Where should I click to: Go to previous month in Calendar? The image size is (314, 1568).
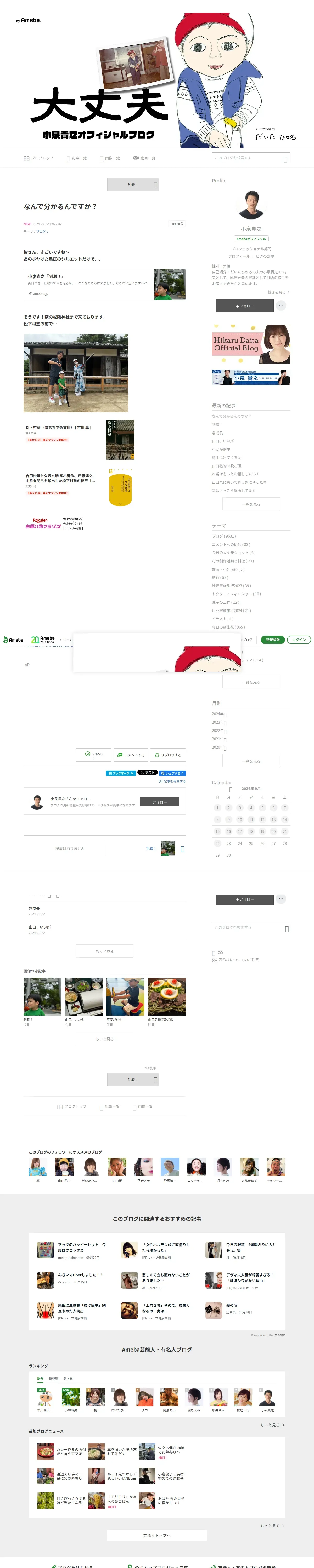tap(231, 789)
